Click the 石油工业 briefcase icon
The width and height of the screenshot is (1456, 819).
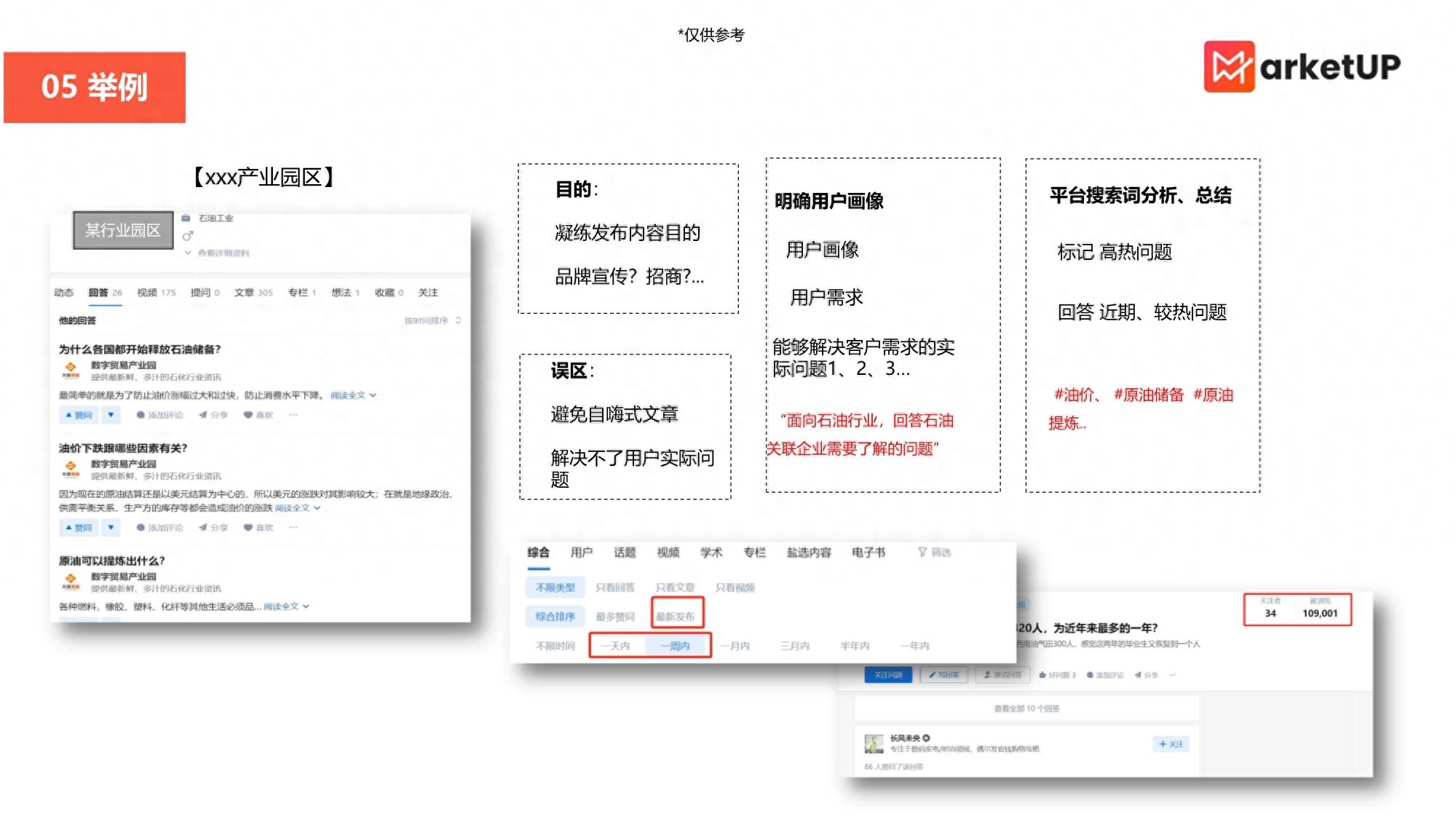click(186, 218)
